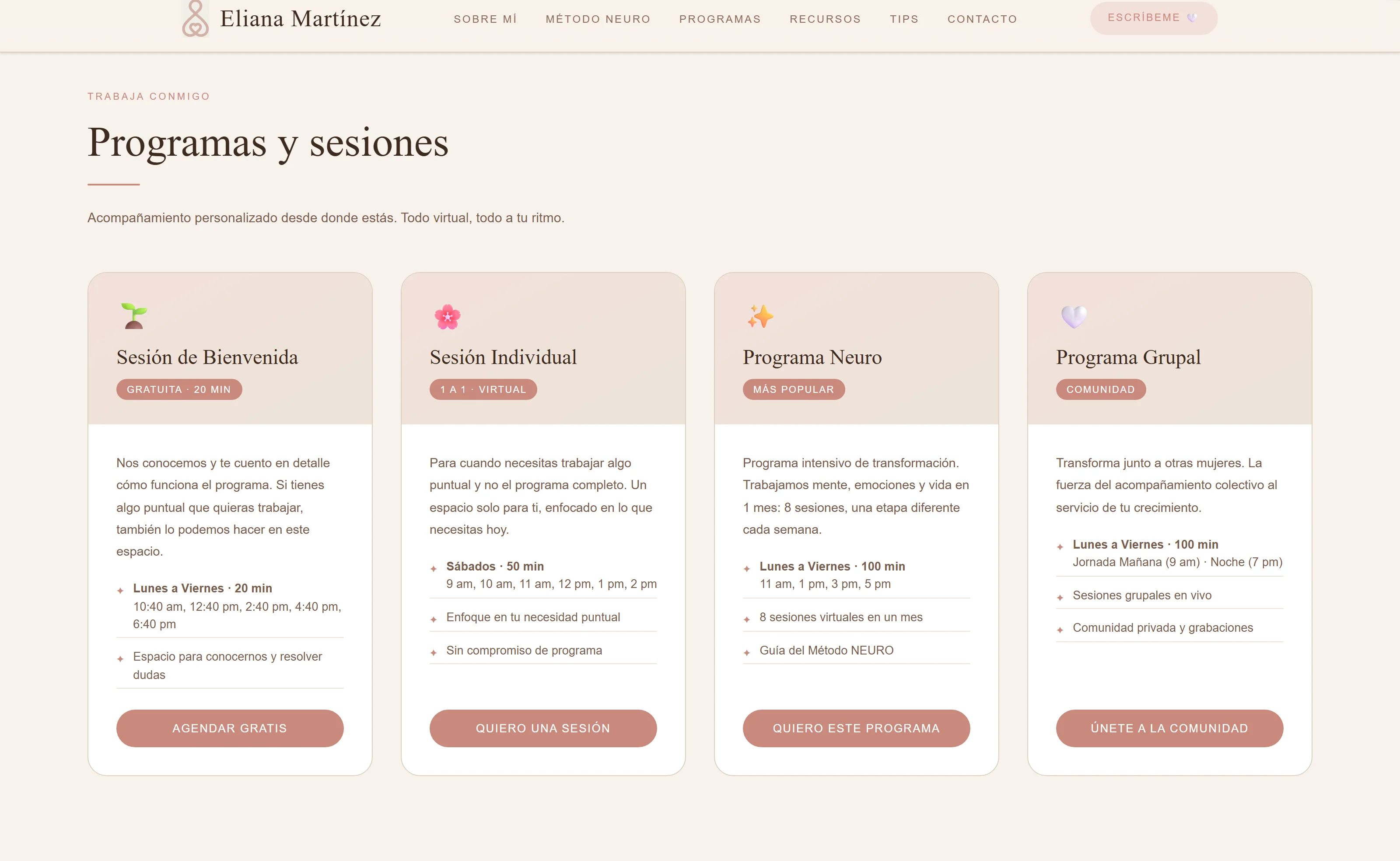Click the TRABAJA CONMIGO label
Viewport: 1400px width, 861px height.
coord(149,96)
